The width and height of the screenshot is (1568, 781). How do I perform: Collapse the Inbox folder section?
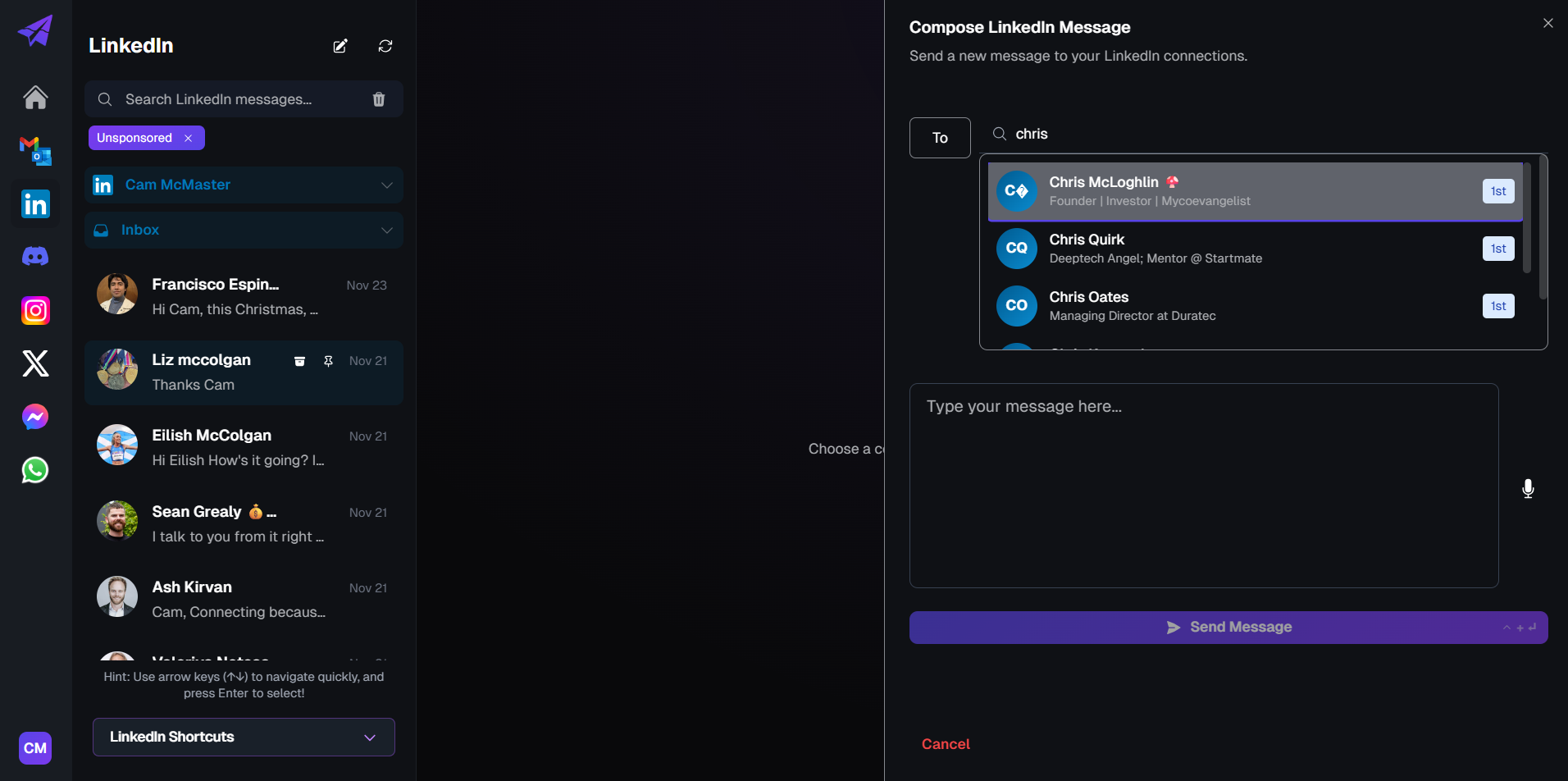point(386,230)
